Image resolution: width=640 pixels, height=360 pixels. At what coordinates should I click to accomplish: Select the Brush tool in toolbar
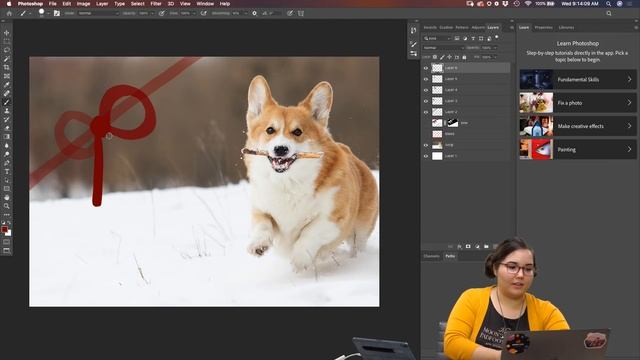coord(7,102)
